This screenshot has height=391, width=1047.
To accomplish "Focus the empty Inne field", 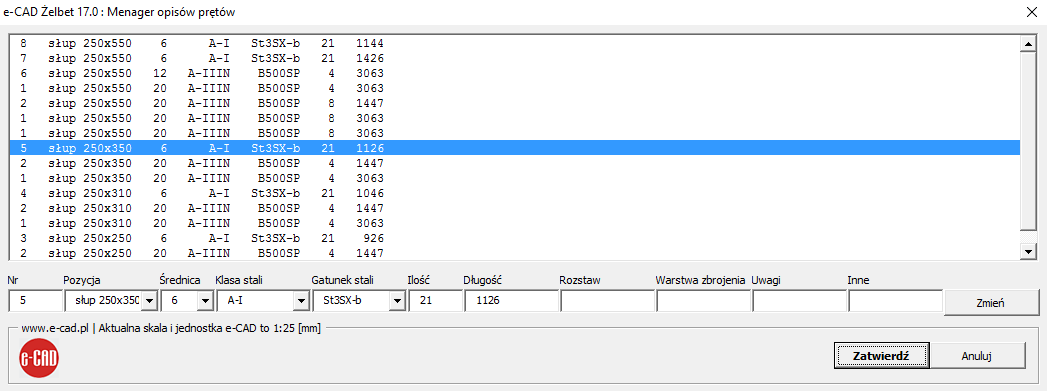I will pos(895,302).
